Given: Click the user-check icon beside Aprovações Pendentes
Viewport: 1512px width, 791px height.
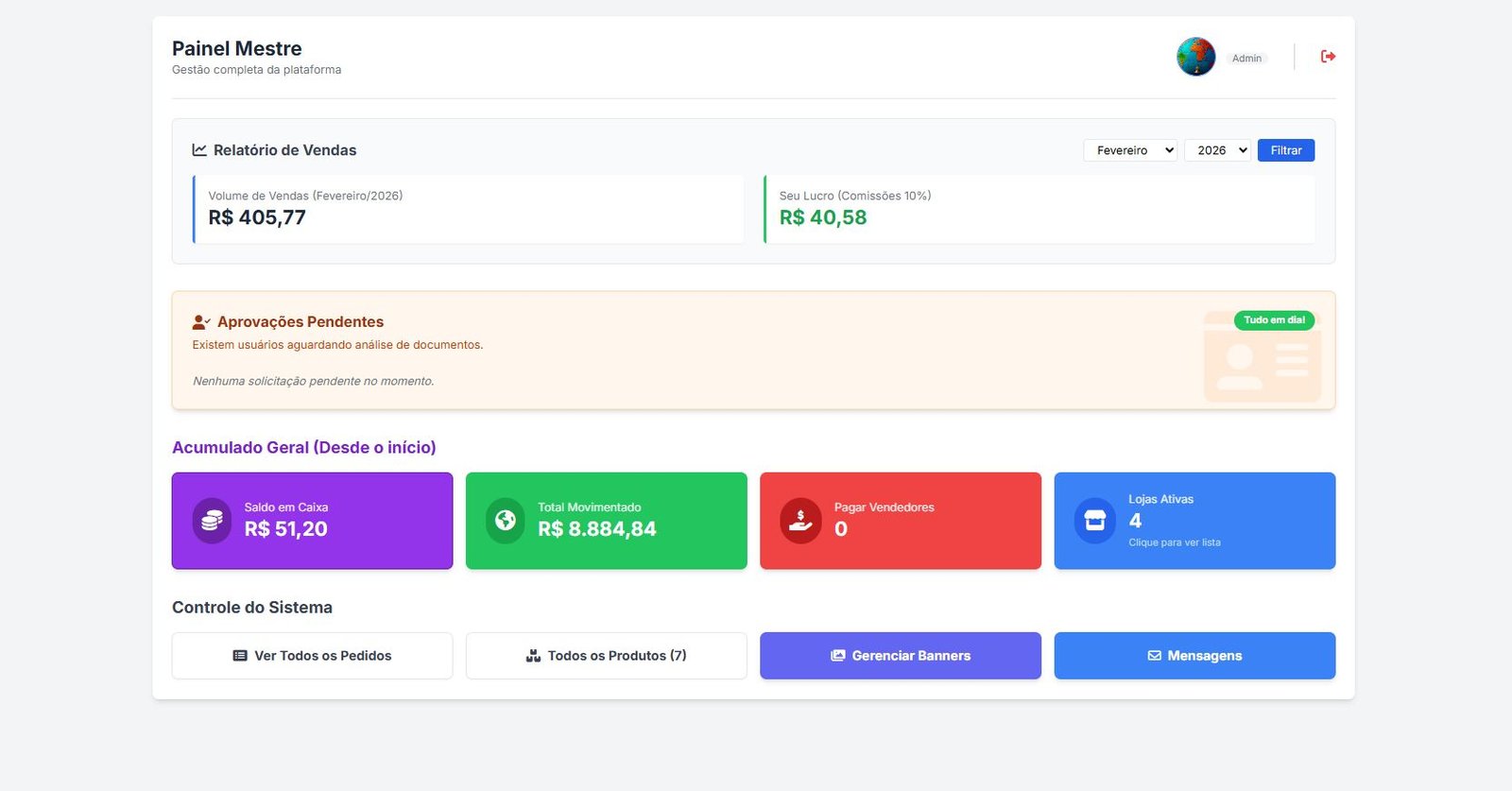Looking at the screenshot, I should 200,322.
